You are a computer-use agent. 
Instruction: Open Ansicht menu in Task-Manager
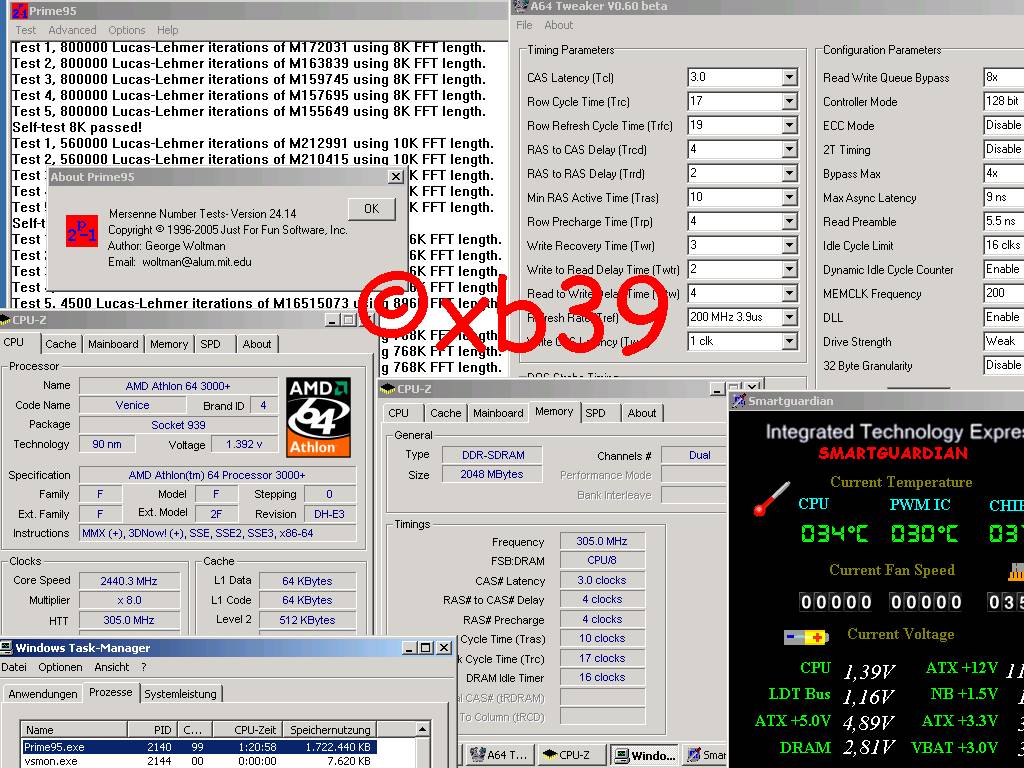coord(112,667)
